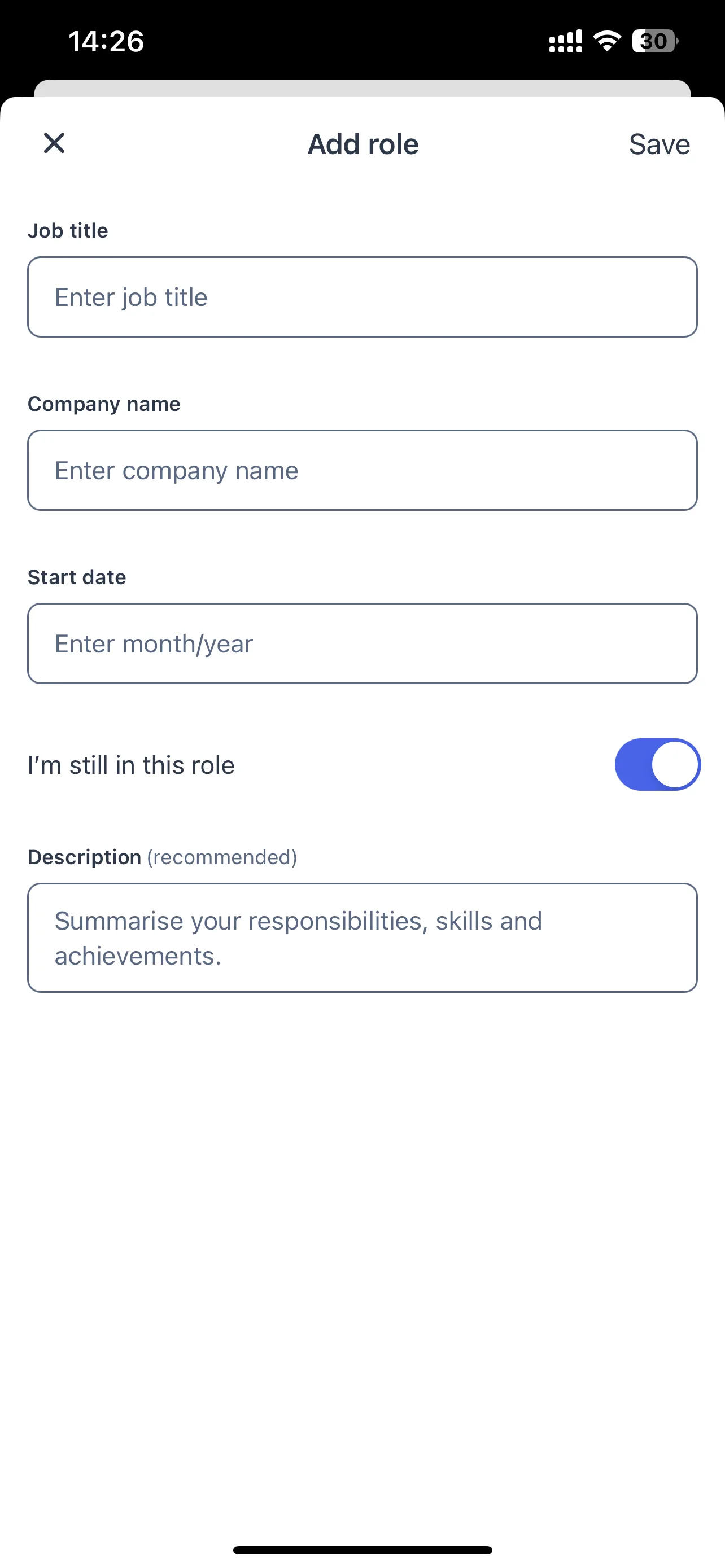Focus the Enter company name field

point(362,471)
